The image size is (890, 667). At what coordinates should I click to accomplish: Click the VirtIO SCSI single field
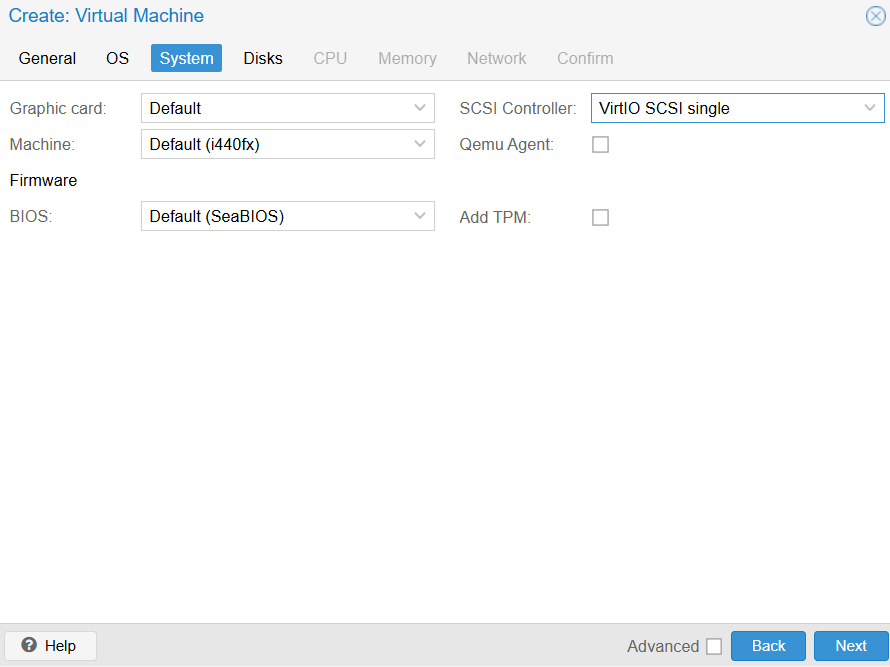730,108
